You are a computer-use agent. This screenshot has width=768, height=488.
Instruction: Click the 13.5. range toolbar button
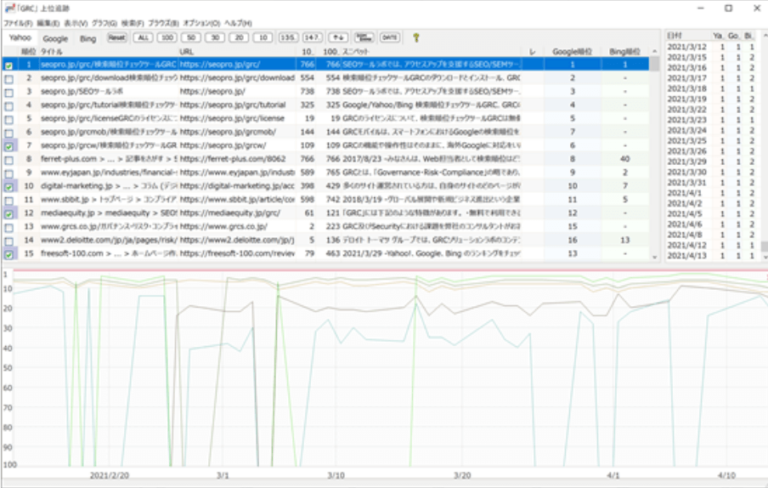(x=288, y=37)
